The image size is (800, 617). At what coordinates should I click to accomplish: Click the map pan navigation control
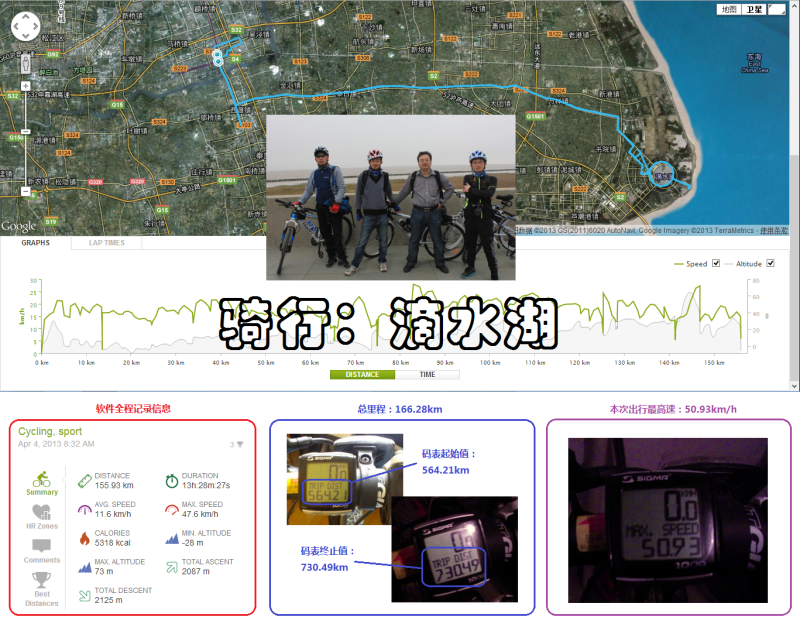[26, 27]
